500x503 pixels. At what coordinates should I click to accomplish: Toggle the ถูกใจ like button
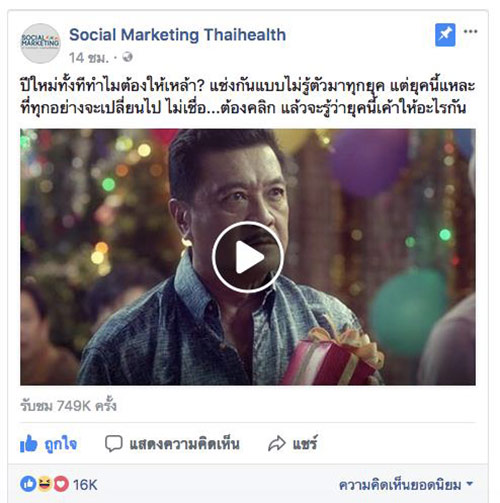[49, 444]
